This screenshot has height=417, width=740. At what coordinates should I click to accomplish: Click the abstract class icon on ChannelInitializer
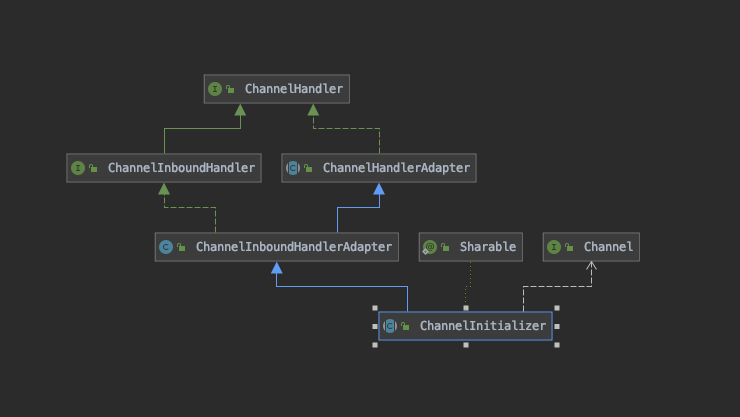click(390, 326)
